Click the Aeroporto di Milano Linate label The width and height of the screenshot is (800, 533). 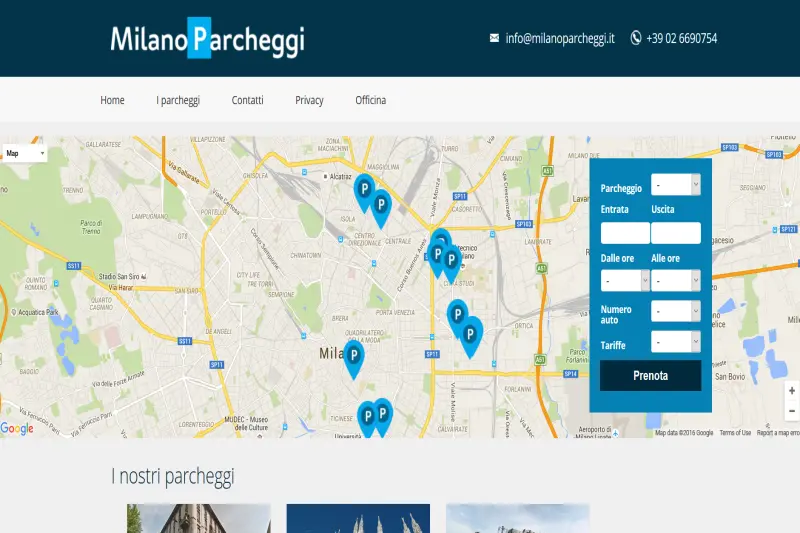(x=594, y=433)
